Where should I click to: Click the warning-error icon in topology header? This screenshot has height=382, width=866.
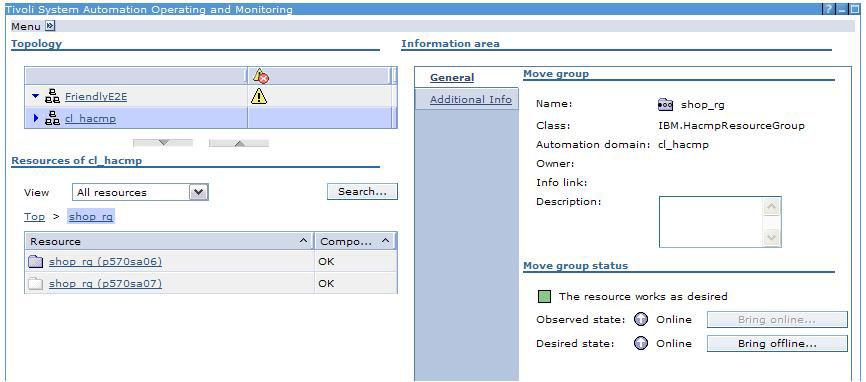pos(260,76)
